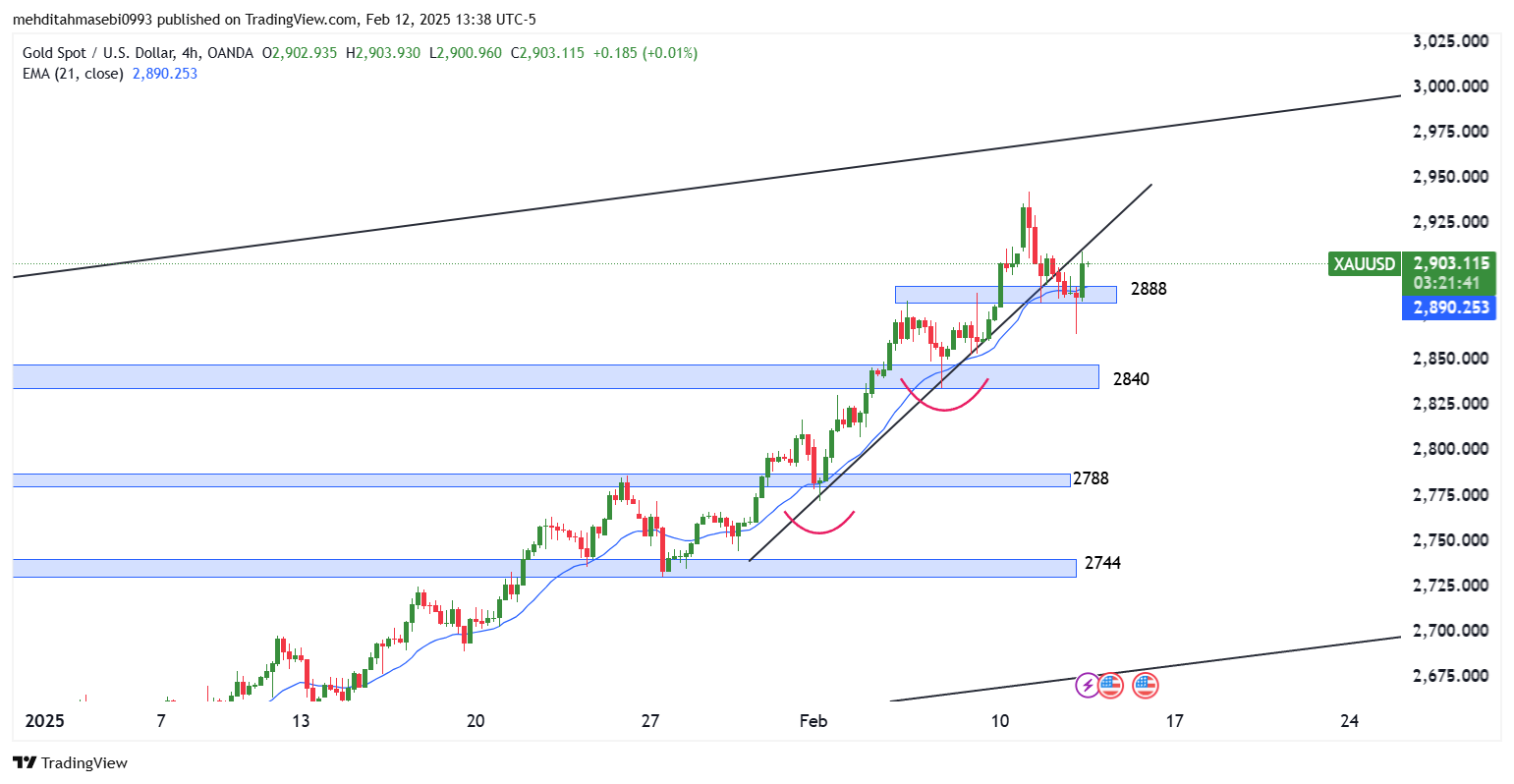This screenshot has width=1514, height=784.
Task: Click the 3,000.000 price axis label
Action: (x=1450, y=86)
